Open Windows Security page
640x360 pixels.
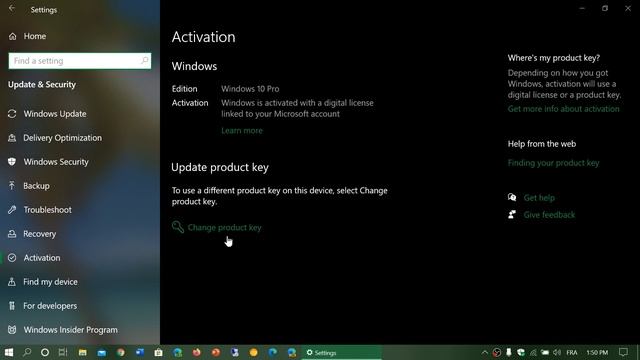coord(48,162)
